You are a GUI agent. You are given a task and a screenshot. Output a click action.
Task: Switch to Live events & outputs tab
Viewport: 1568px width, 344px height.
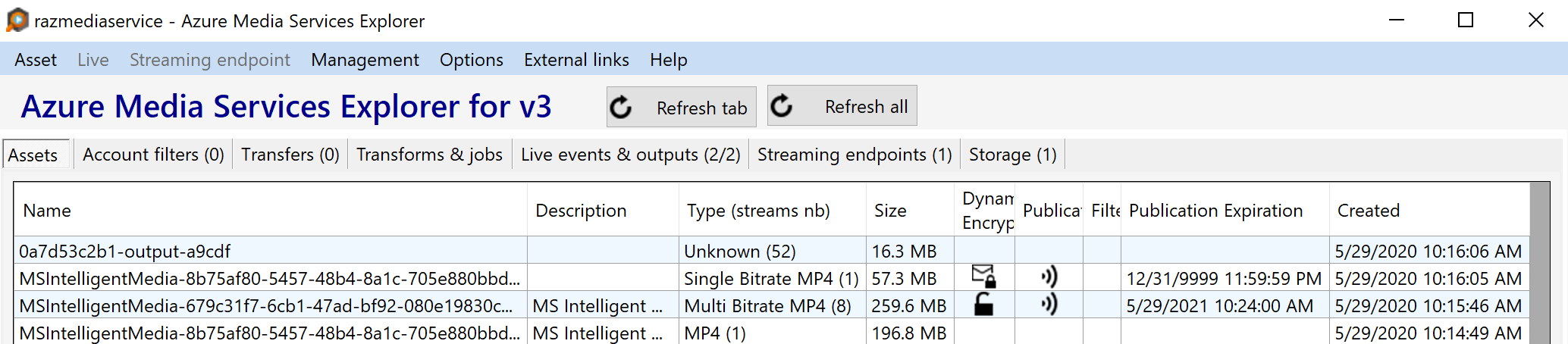[x=630, y=155]
